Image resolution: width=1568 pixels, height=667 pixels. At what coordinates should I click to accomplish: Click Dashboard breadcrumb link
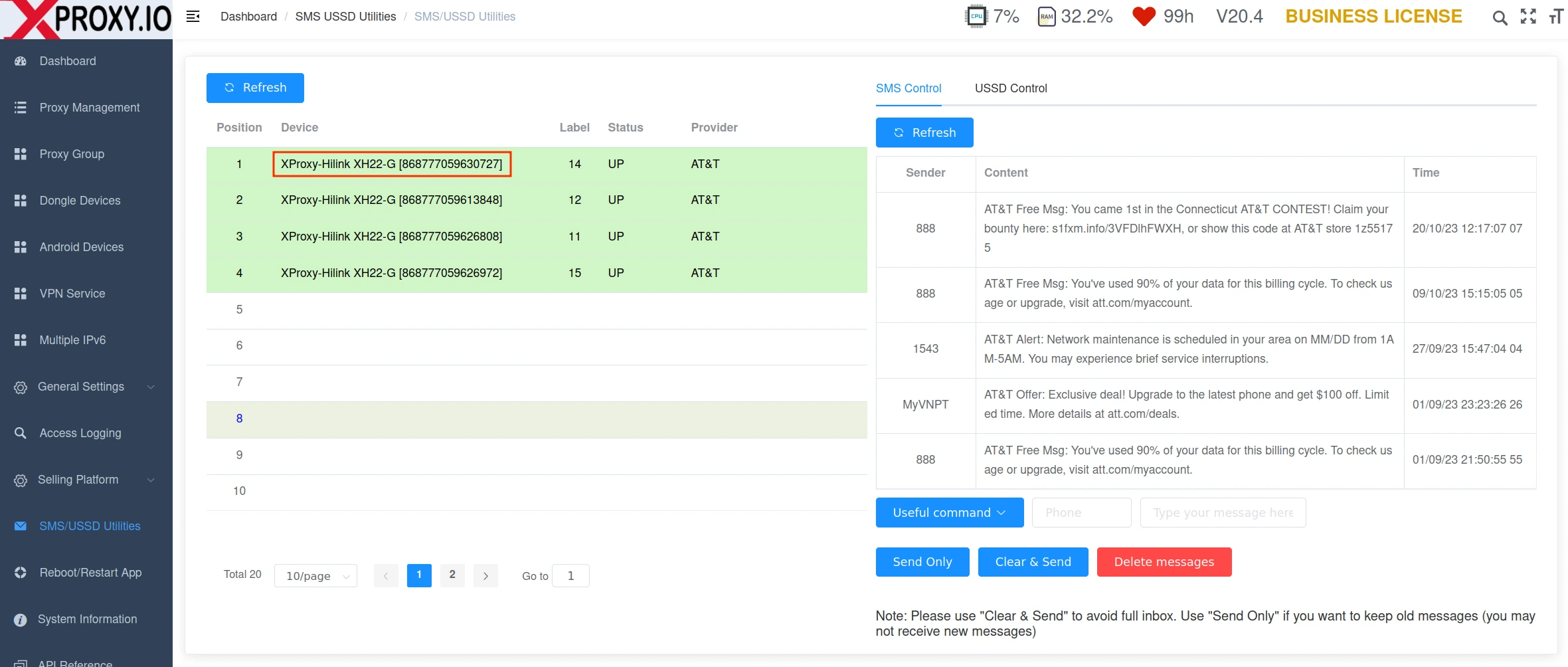coord(248,17)
